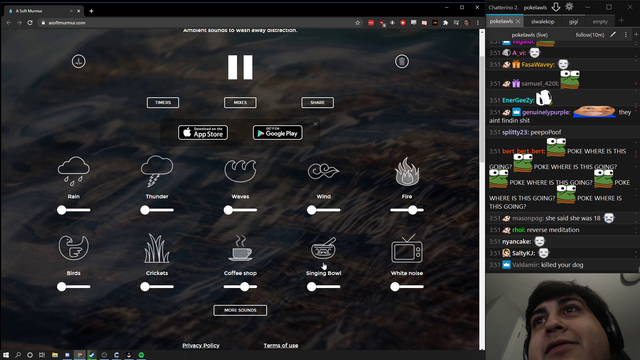Add a new Chatterino tab
Viewport: 640px width, 360px height.
[621, 20]
